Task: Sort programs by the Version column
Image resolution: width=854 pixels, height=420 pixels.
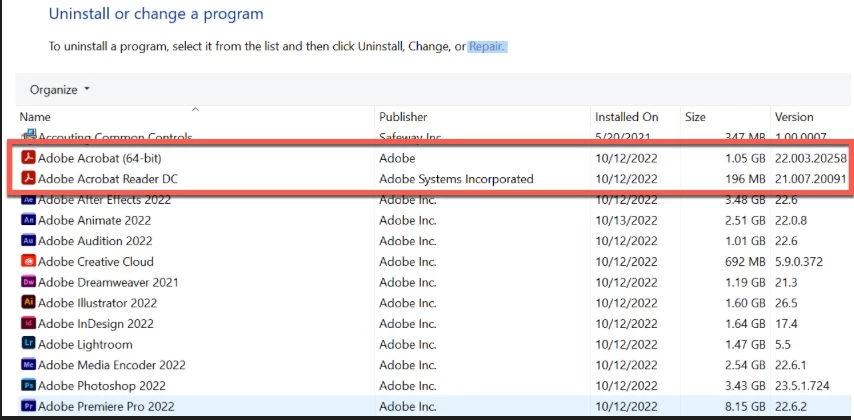Action: (x=794, y=117)
